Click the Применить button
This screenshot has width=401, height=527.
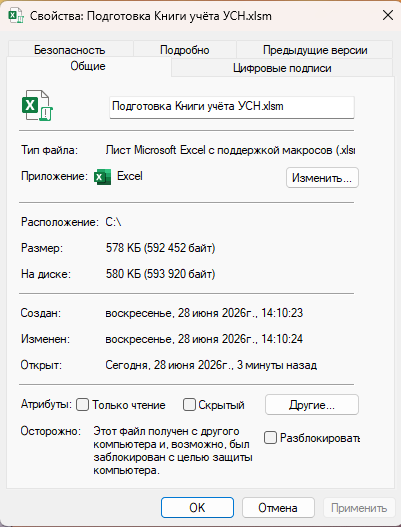[359, 508]
